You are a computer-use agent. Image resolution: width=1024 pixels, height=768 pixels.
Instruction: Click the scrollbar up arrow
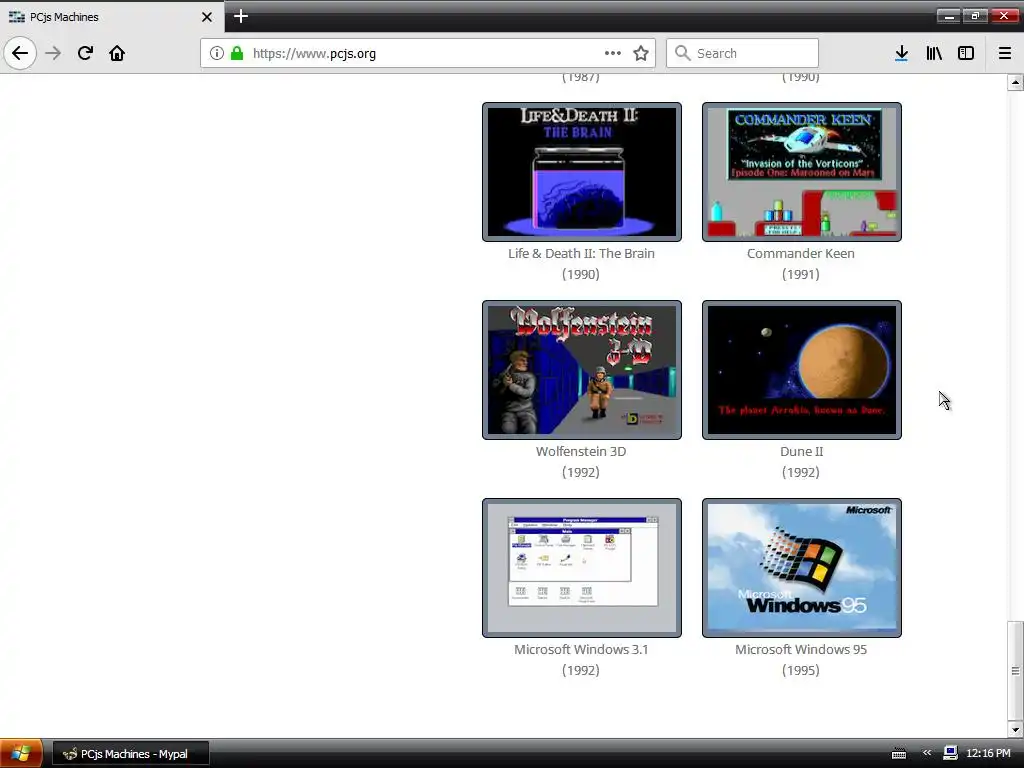point(1015,82)
